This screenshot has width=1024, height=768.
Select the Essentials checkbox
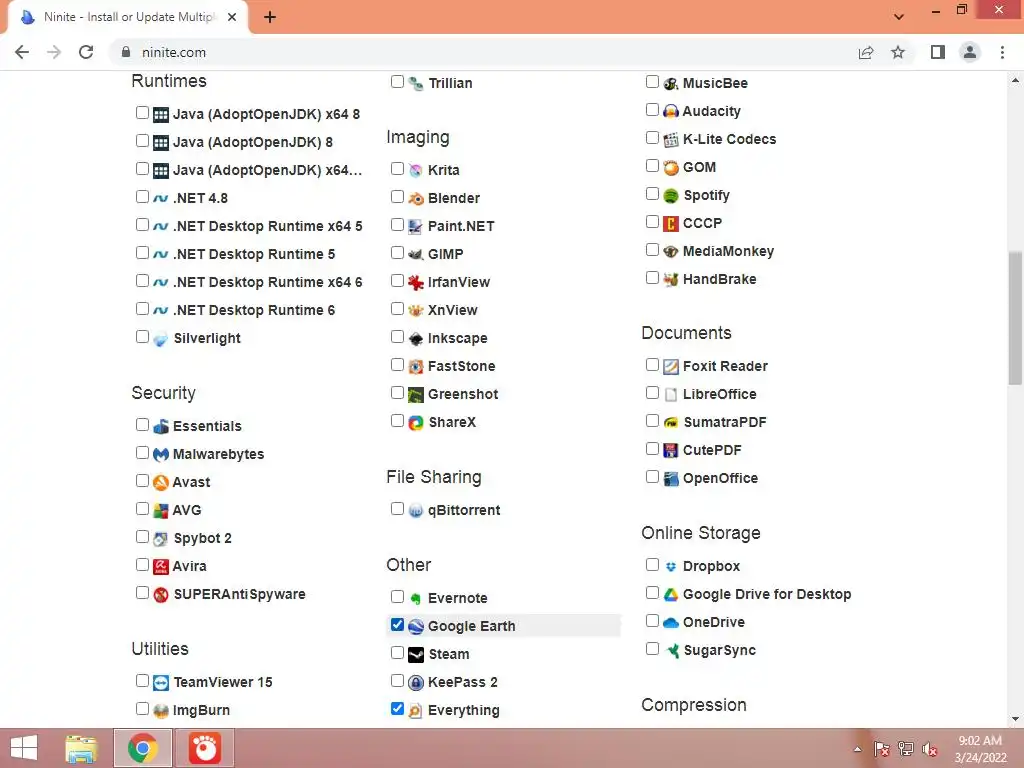(x=142, y=424)
